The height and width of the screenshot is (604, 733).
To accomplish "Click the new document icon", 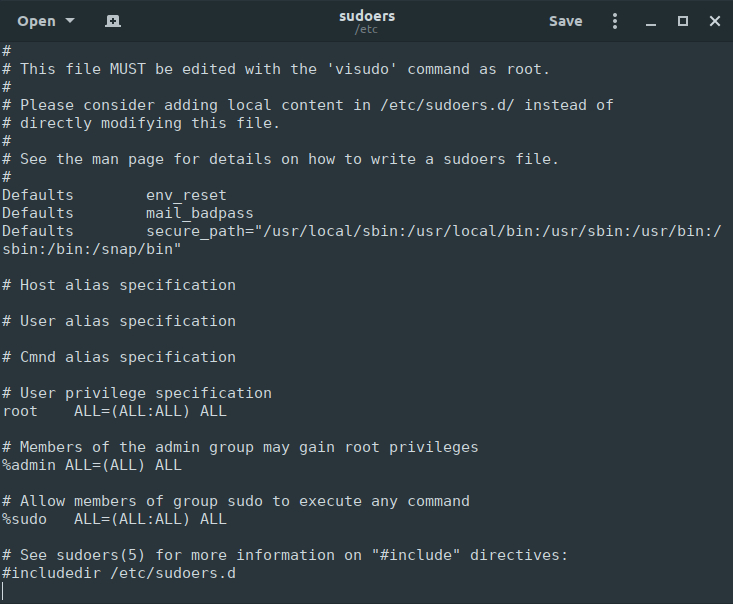I will point(113,21).
